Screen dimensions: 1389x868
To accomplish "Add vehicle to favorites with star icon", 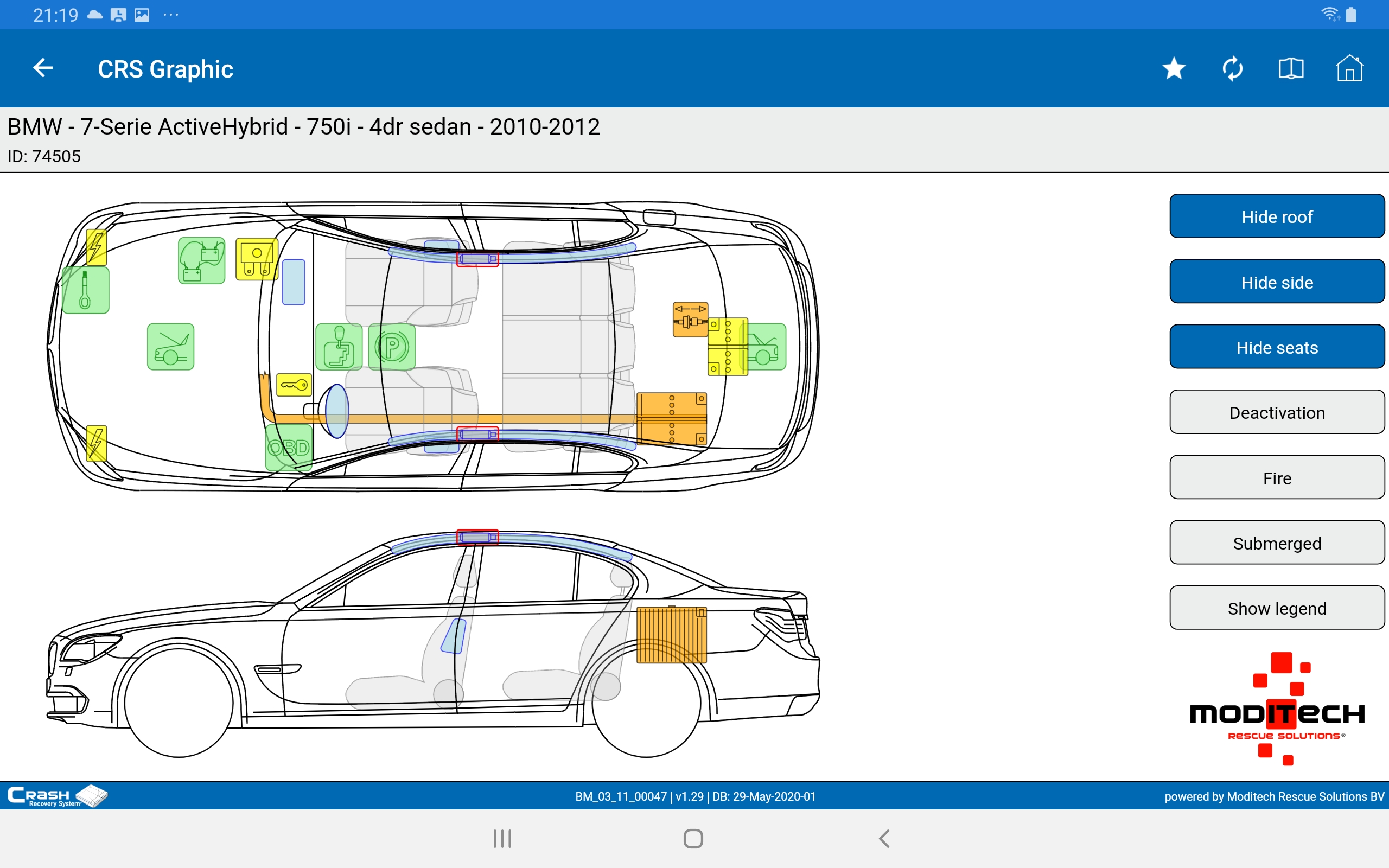I will 1174,69.
